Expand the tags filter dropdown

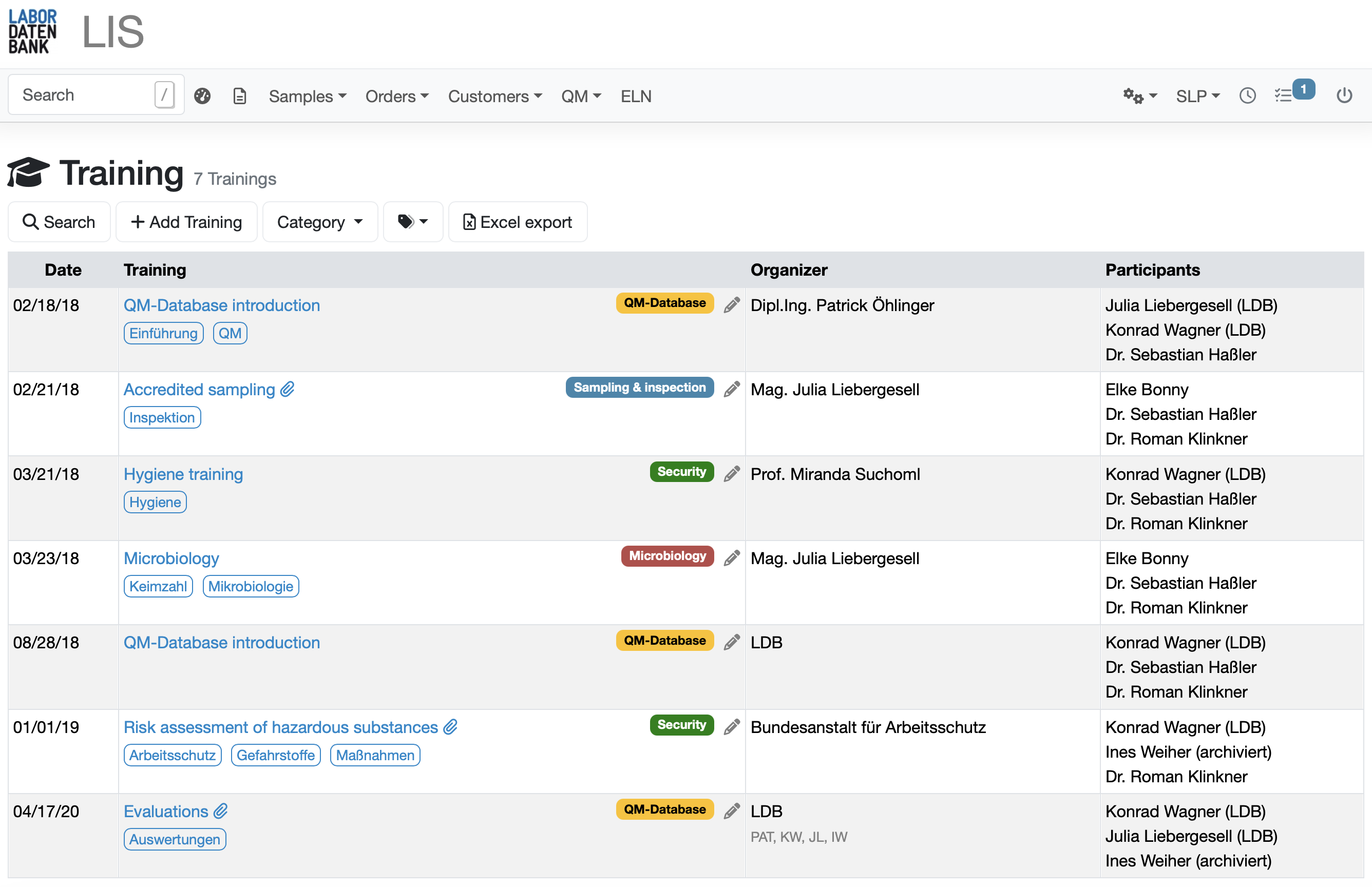pyautogui.click(x=413, y=222)
